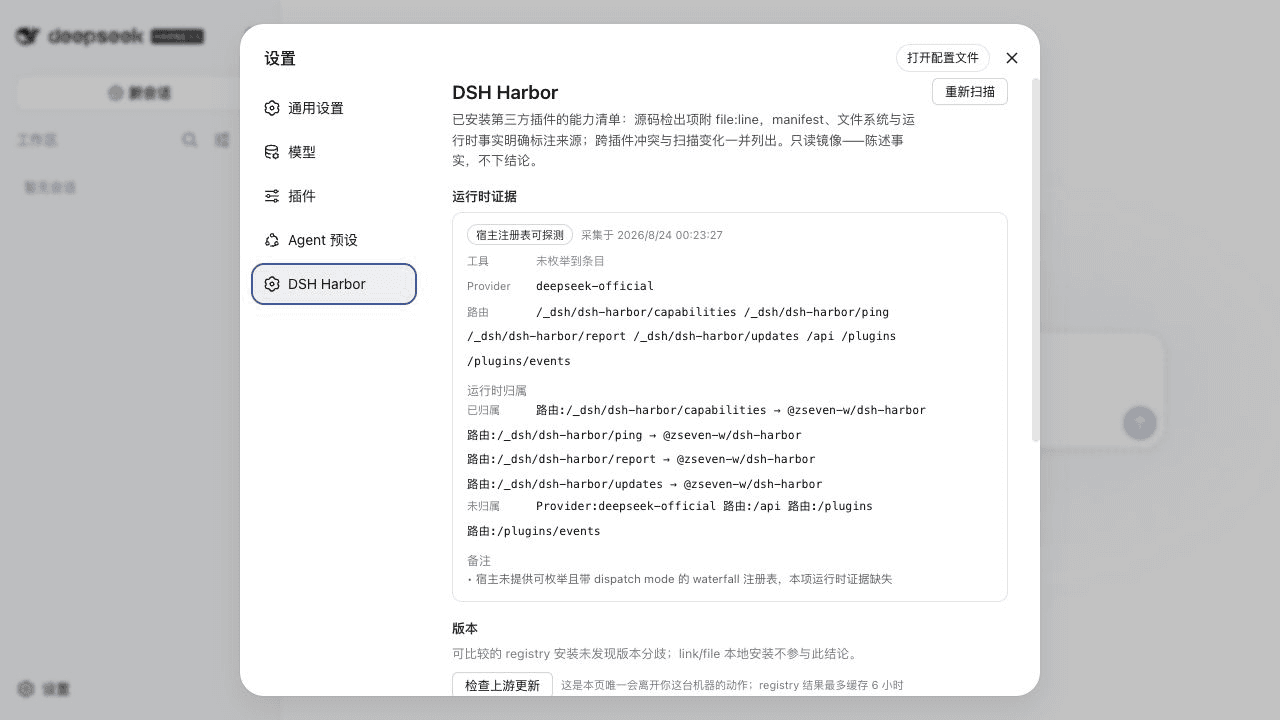Switch to the 插件 plugins section

333,196
